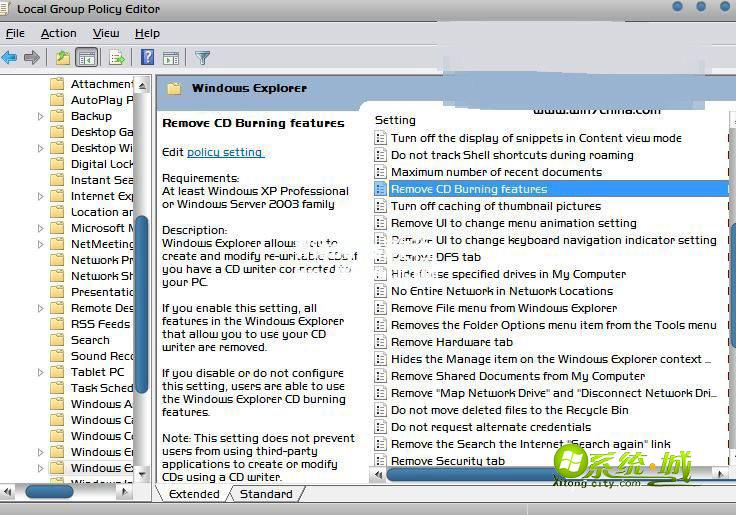736x515 pixels.
Task: Click the Back arrow in the toolbar
Action: pos(10,58)
